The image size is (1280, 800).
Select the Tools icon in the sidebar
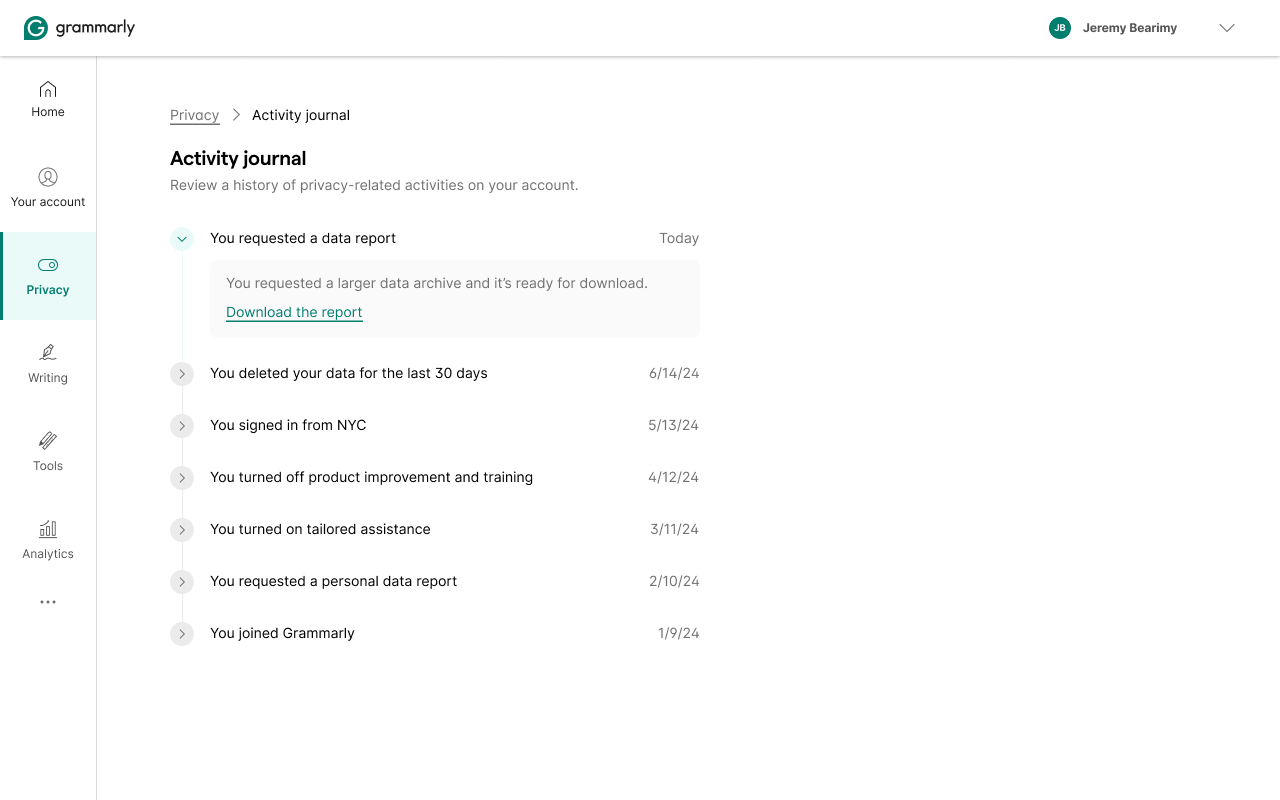[x=47, y=441]
